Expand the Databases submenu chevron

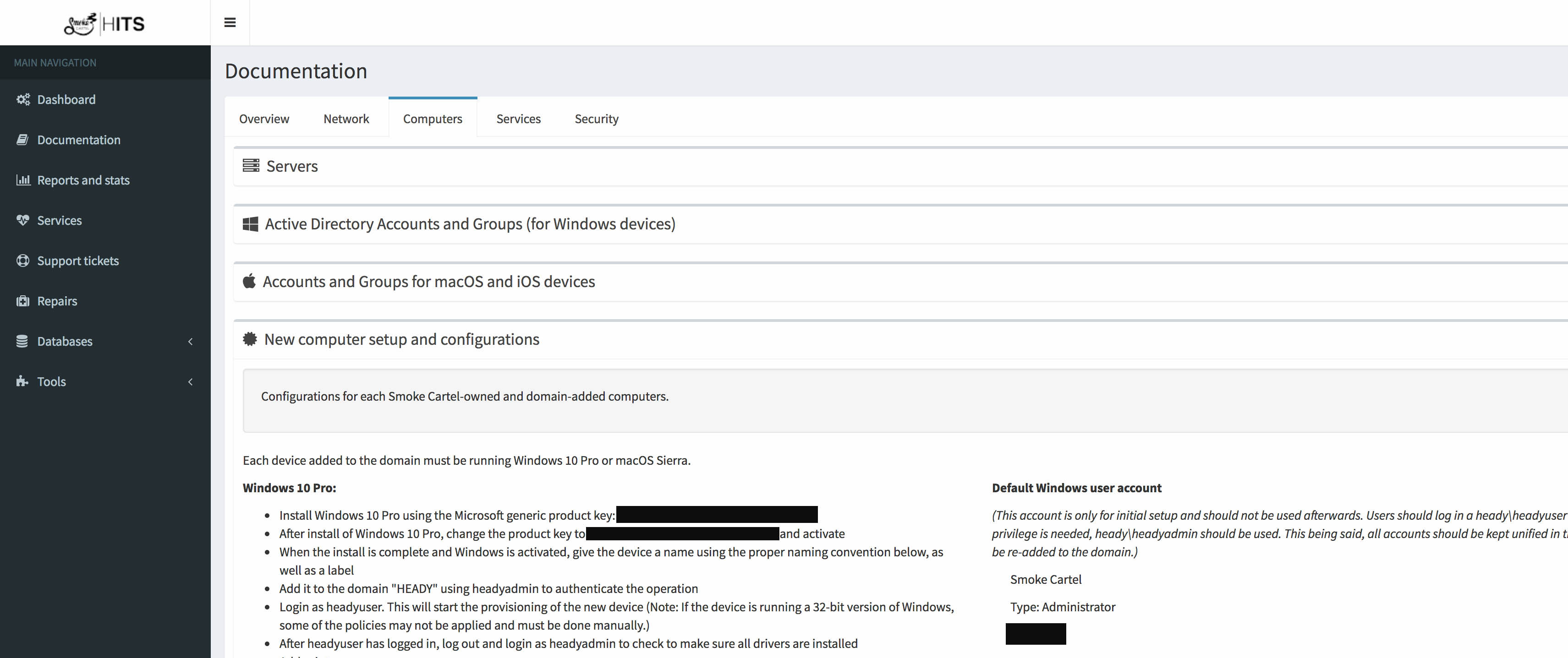(191, 341)
